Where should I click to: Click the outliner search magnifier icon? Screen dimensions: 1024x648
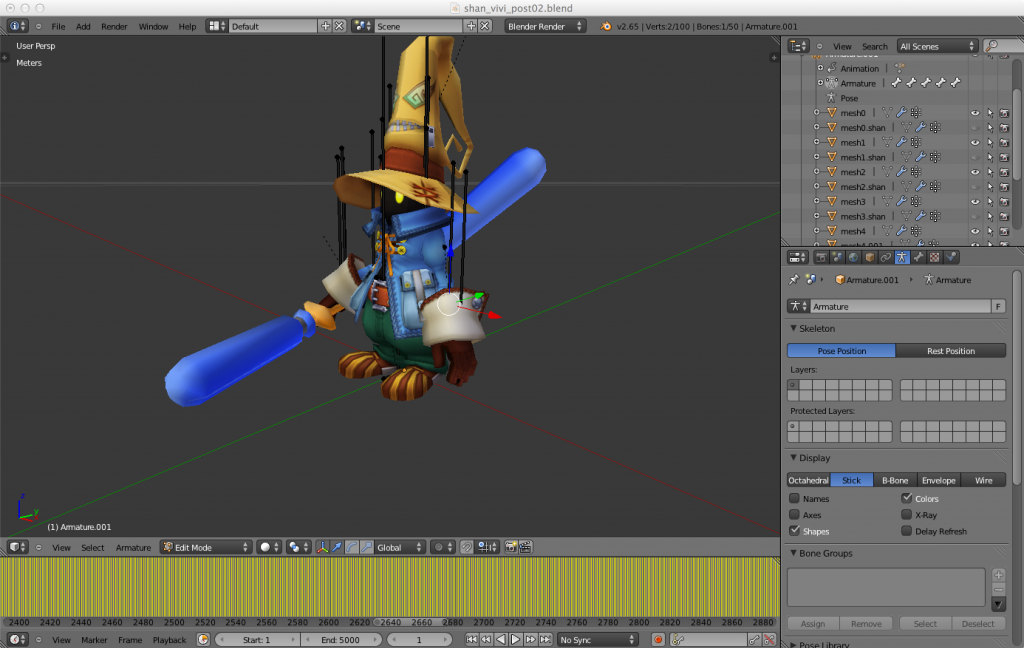point(993,46)
